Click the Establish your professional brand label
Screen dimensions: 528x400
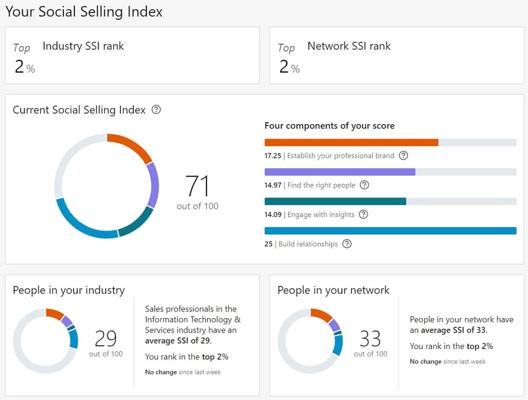coord(340,156)
